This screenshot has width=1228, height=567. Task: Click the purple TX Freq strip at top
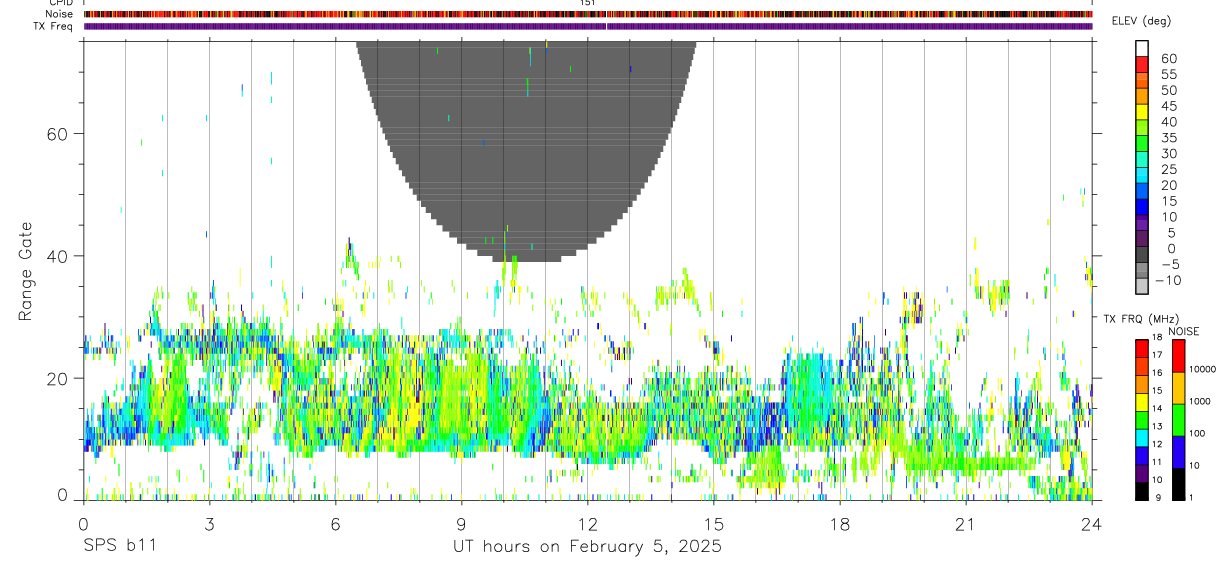[x=588, y=26]
